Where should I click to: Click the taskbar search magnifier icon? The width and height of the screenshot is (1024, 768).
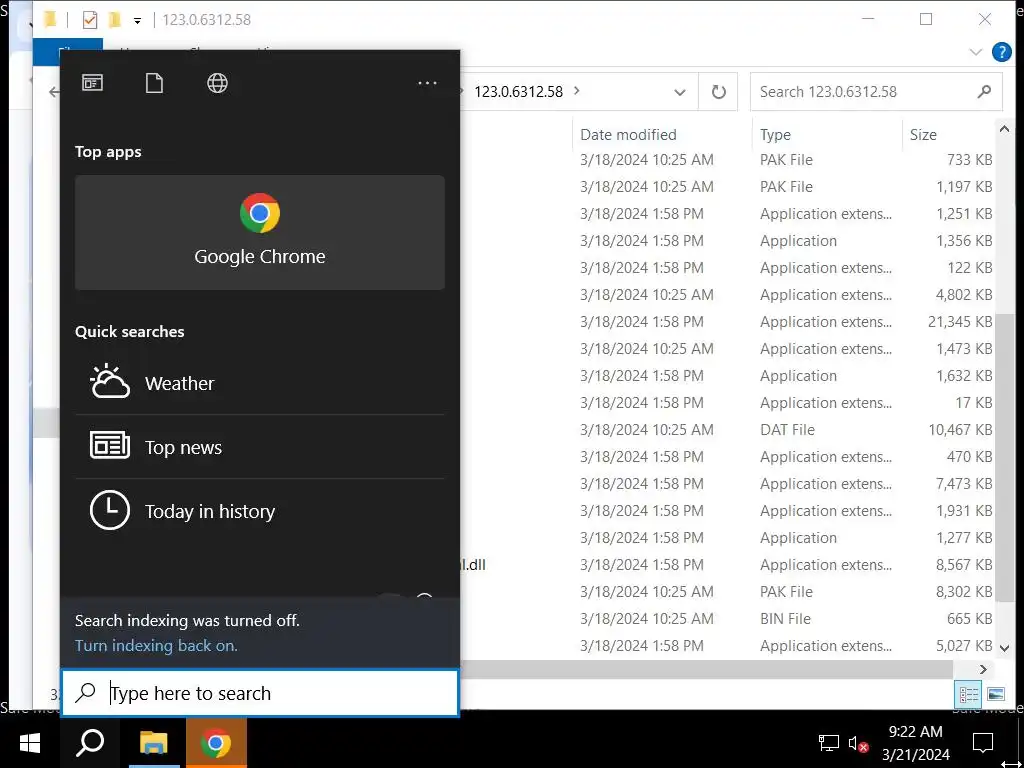point(89,743)
